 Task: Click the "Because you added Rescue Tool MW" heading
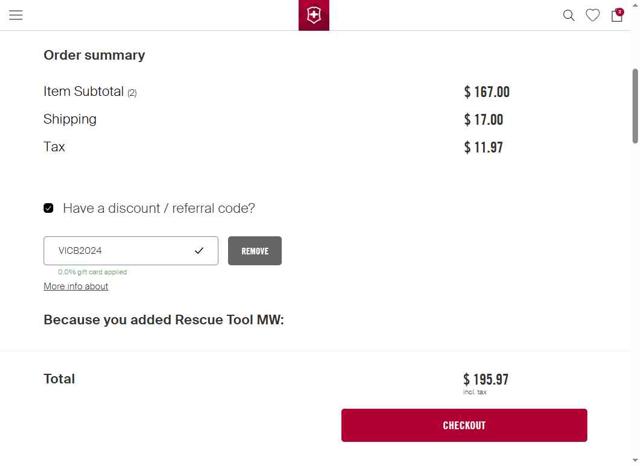point(164,320)
